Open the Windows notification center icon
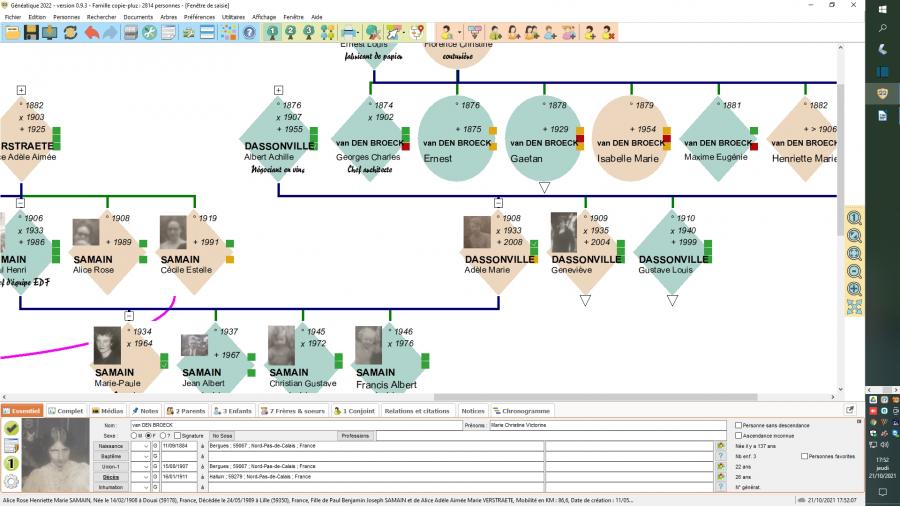900x506 pixels. [883, 492]
